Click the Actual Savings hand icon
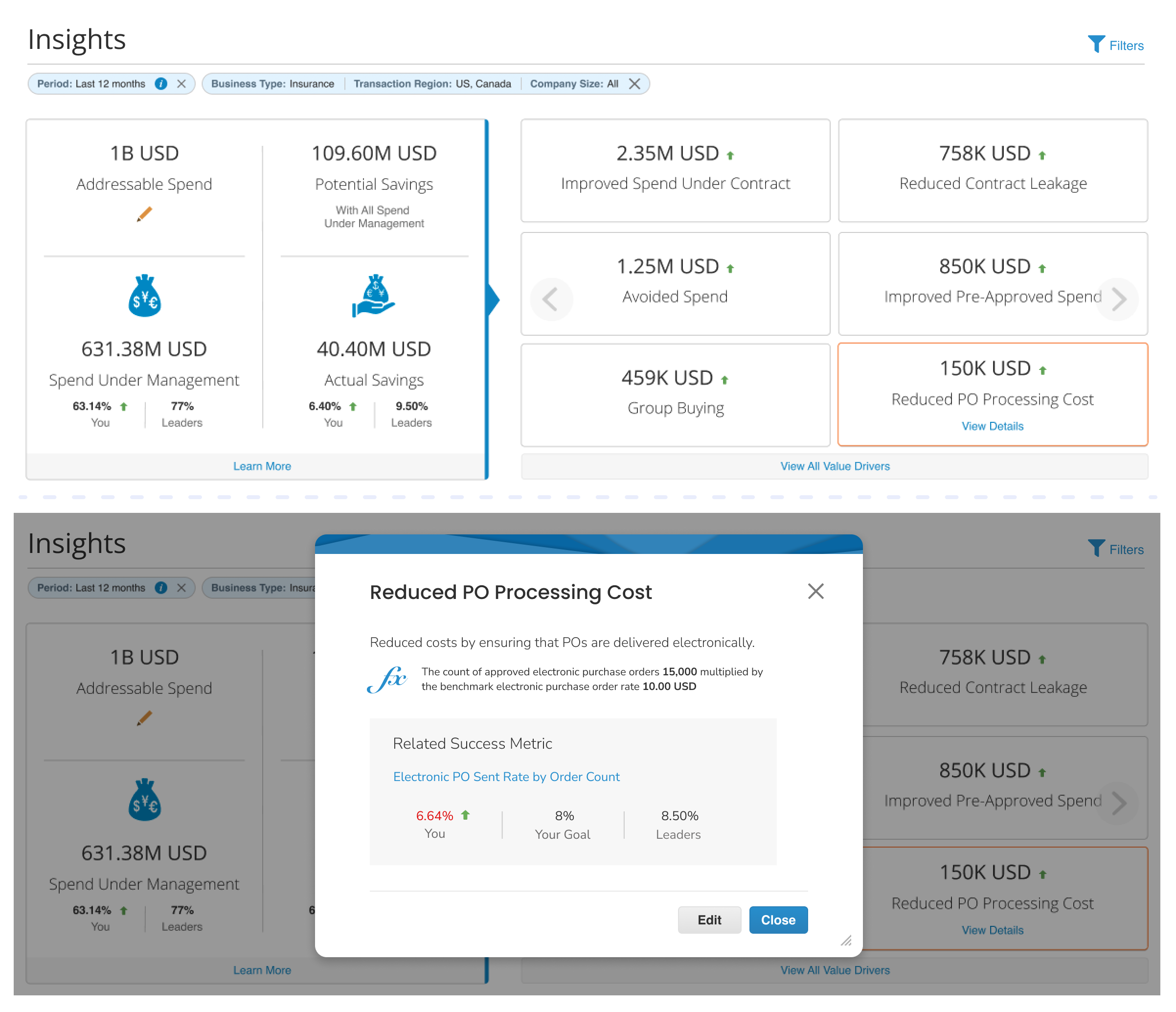 pyautogui.click(x=373, y=296)
